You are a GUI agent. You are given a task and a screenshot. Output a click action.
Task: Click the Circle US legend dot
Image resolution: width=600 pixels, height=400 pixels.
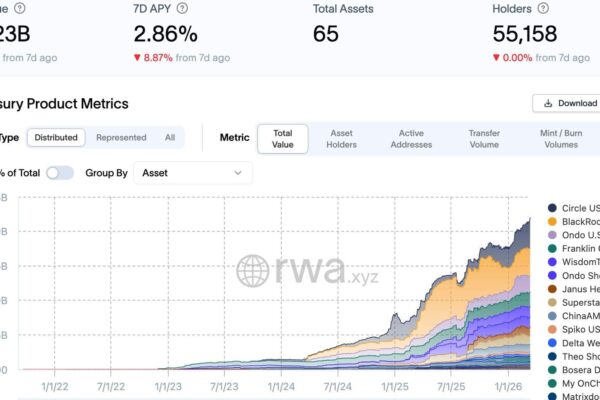click(552, 207)
